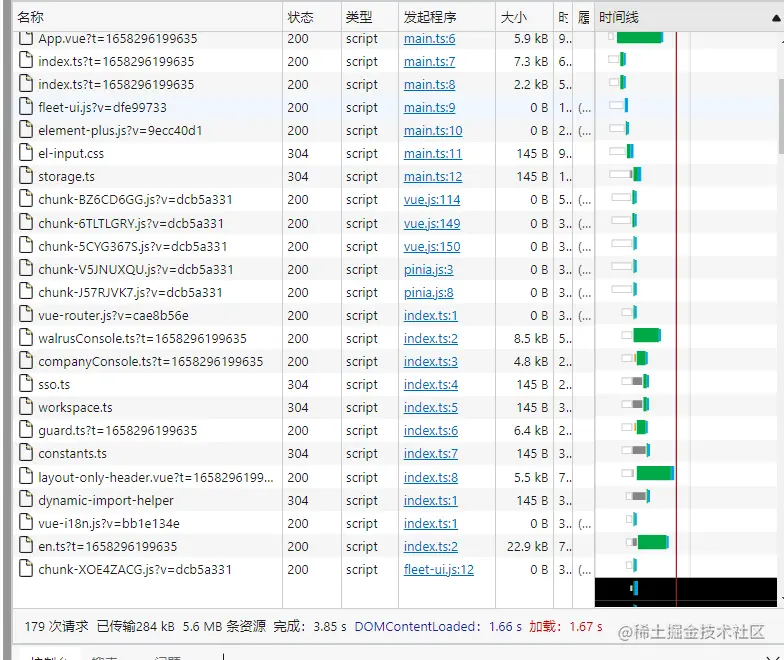Click file icon of App.vue request
Screen dimensions: 784x660
(26, 38)
